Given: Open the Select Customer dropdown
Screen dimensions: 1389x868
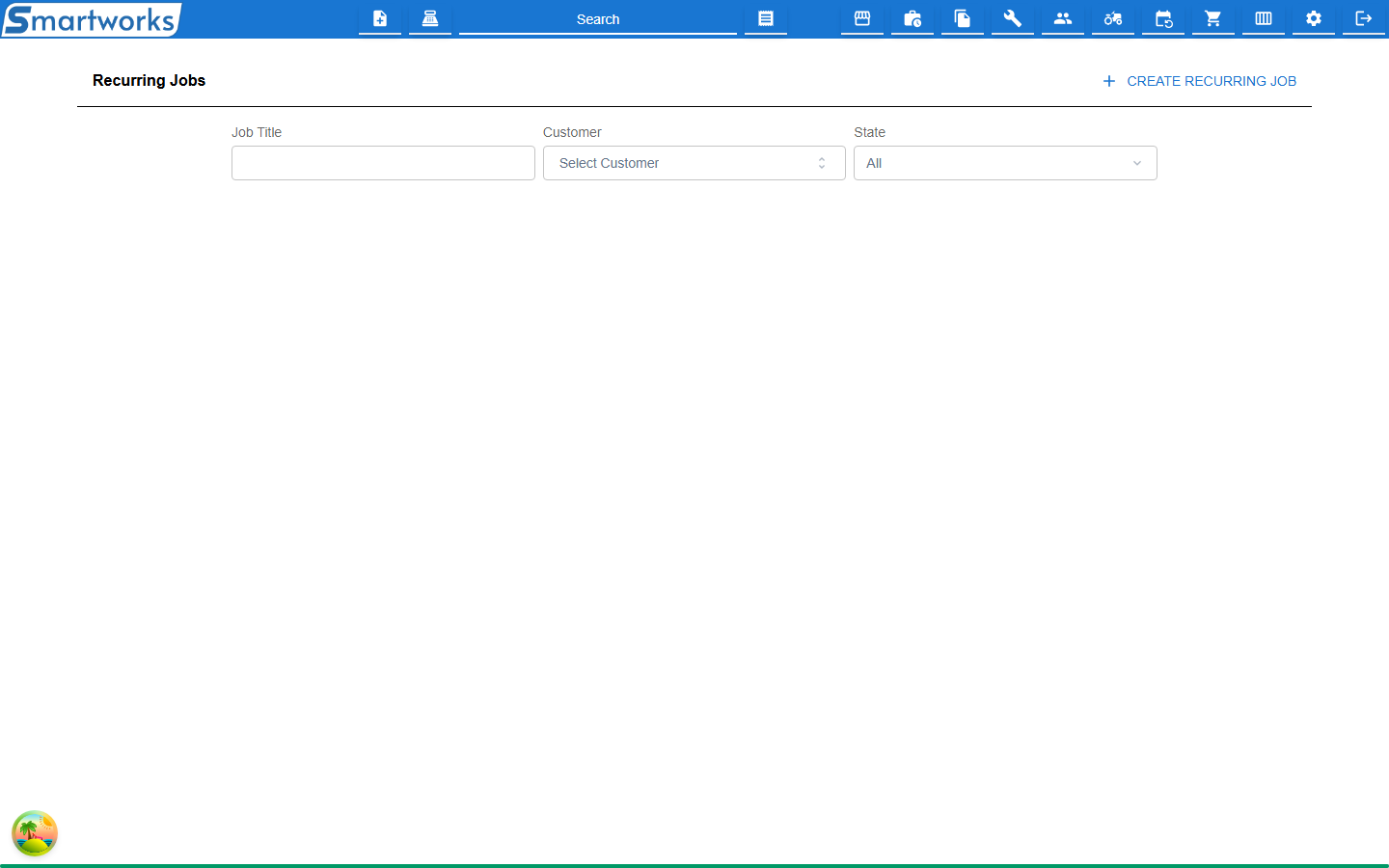Looking at the screenshot, I should [694, 163].
